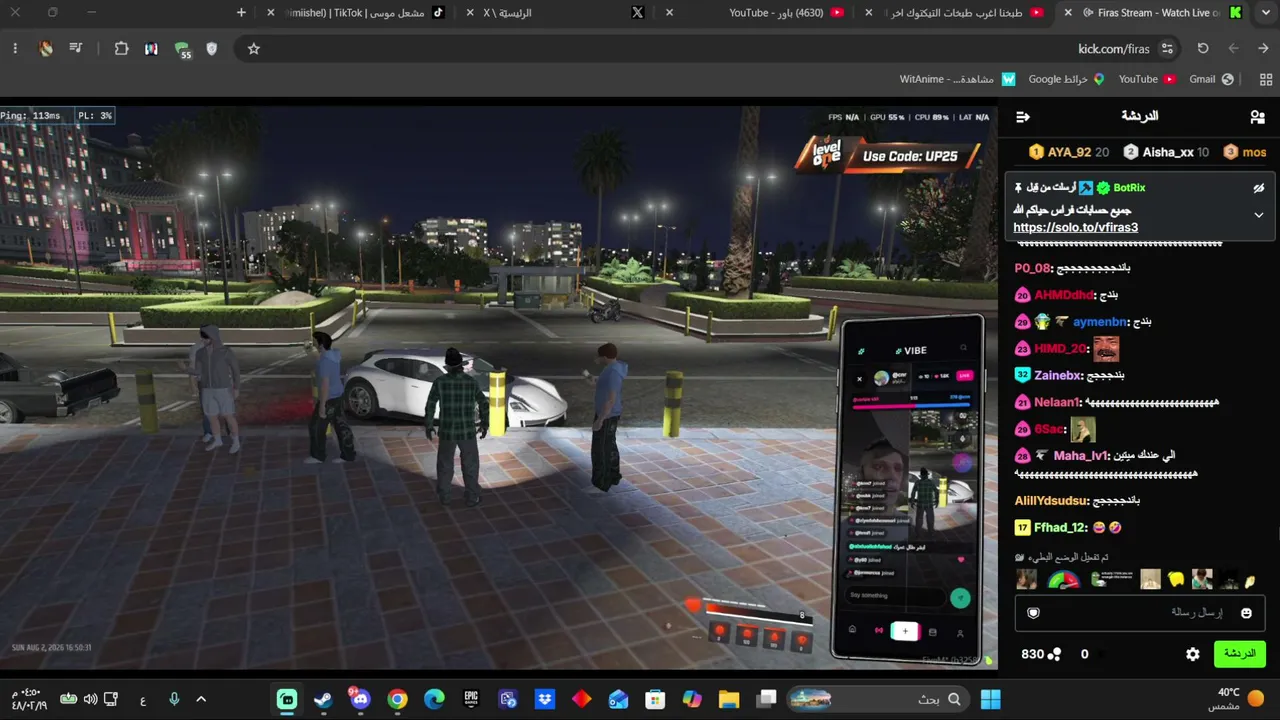Reload the kick.com page
Image resolution: width=1280 pixels, height=720 pixels.
pos(1203,49)
